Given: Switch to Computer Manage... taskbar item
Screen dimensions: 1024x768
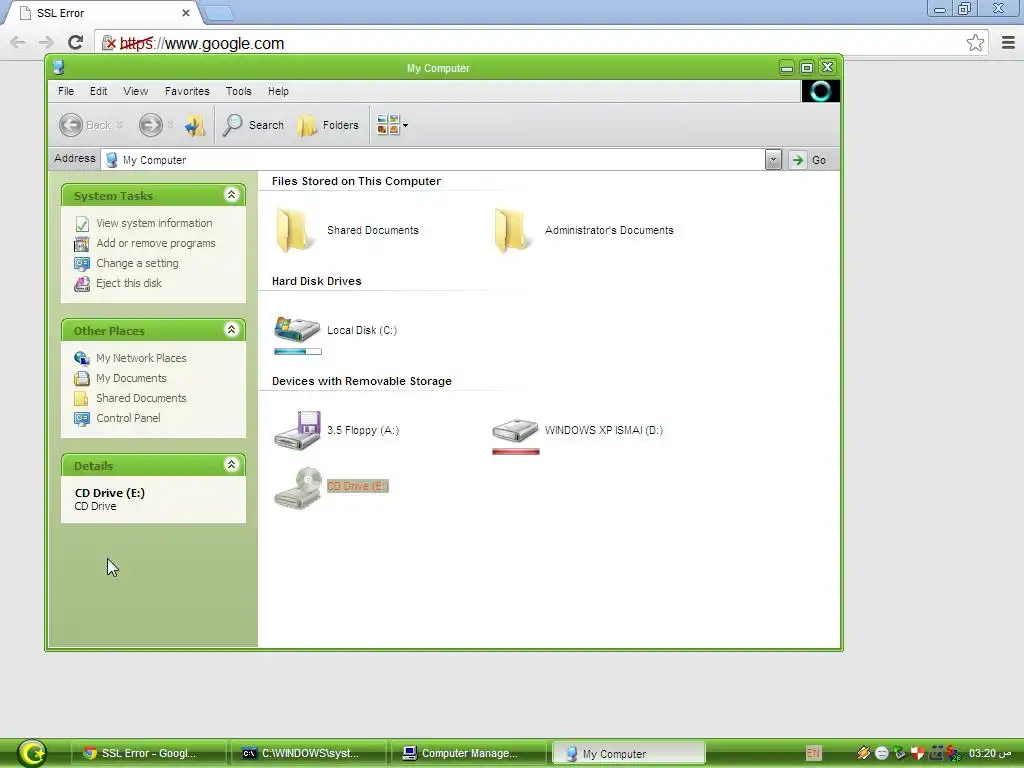Looking at the screenshot, I should point(469,753).
